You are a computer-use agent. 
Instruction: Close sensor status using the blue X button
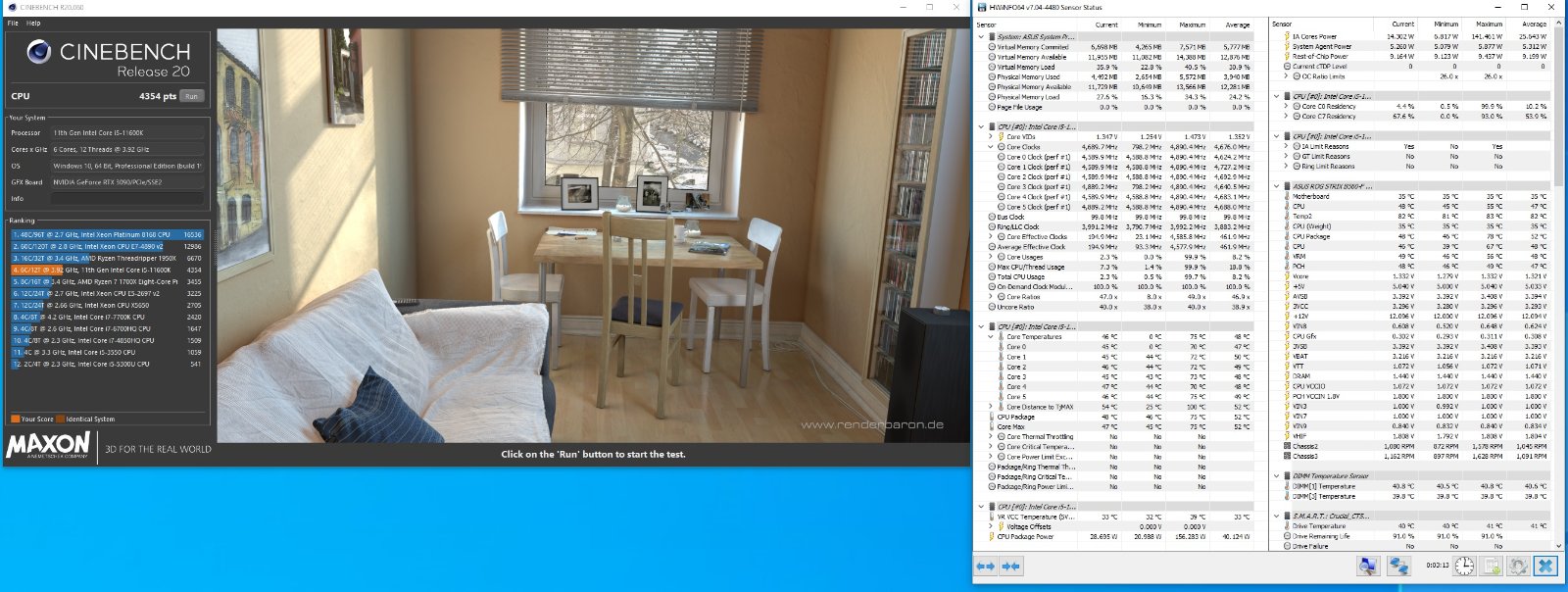click(x=1545, y=567)
